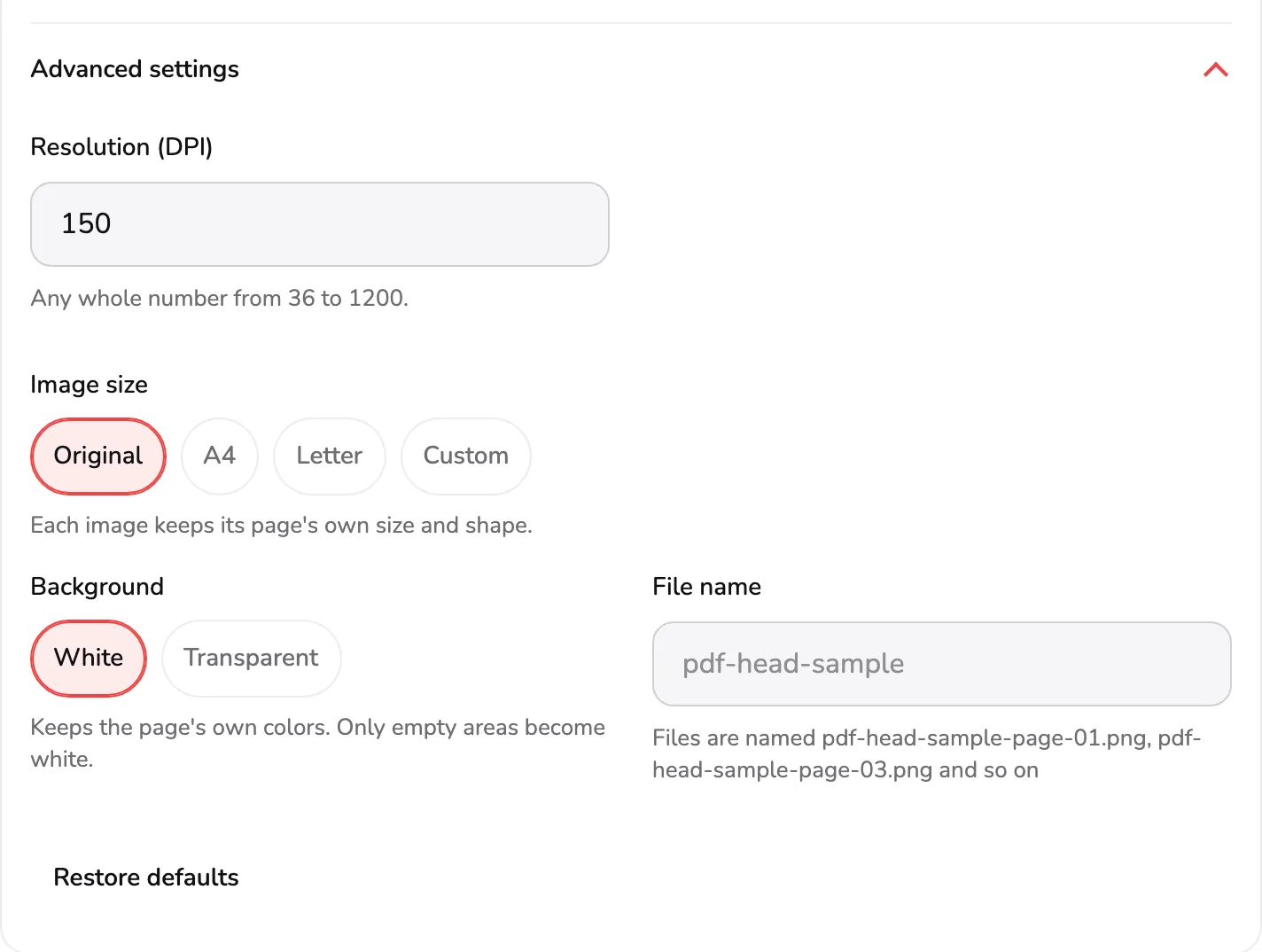This screenshot has height=952, width=1262.
Task: Select the Custom image size option
Action: [x=466, y=456]
